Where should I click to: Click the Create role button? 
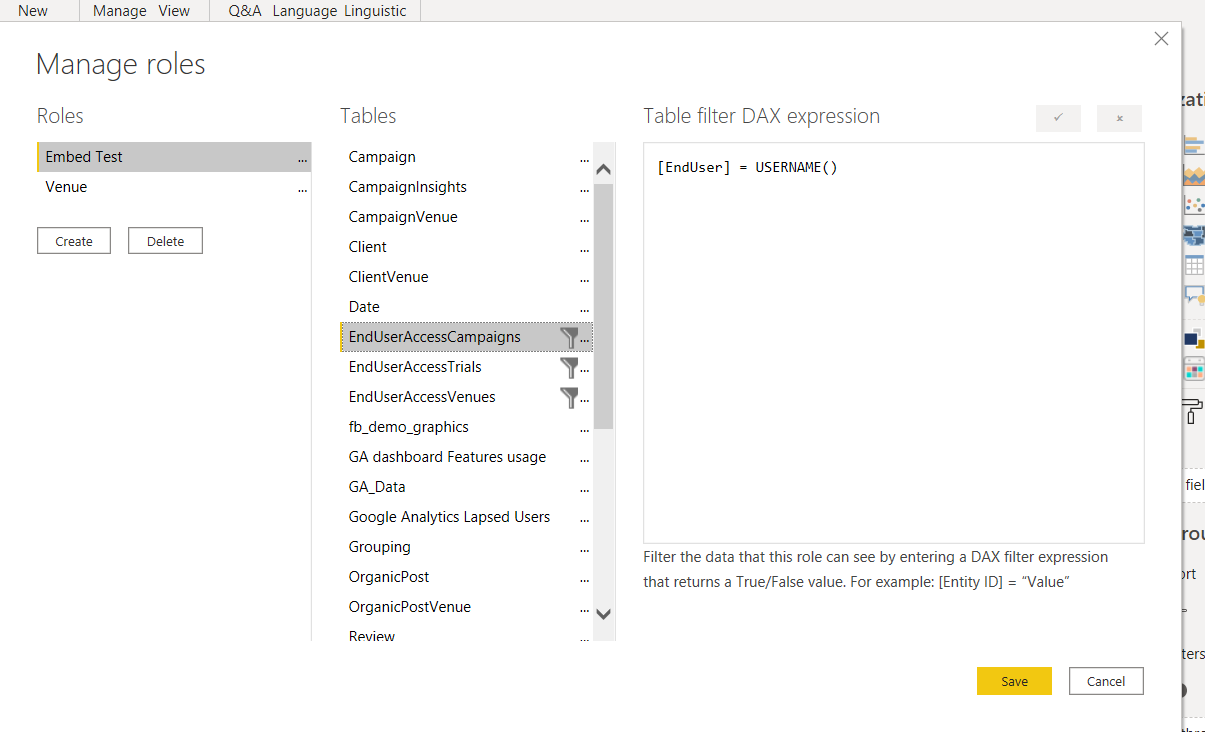[74, 241]
